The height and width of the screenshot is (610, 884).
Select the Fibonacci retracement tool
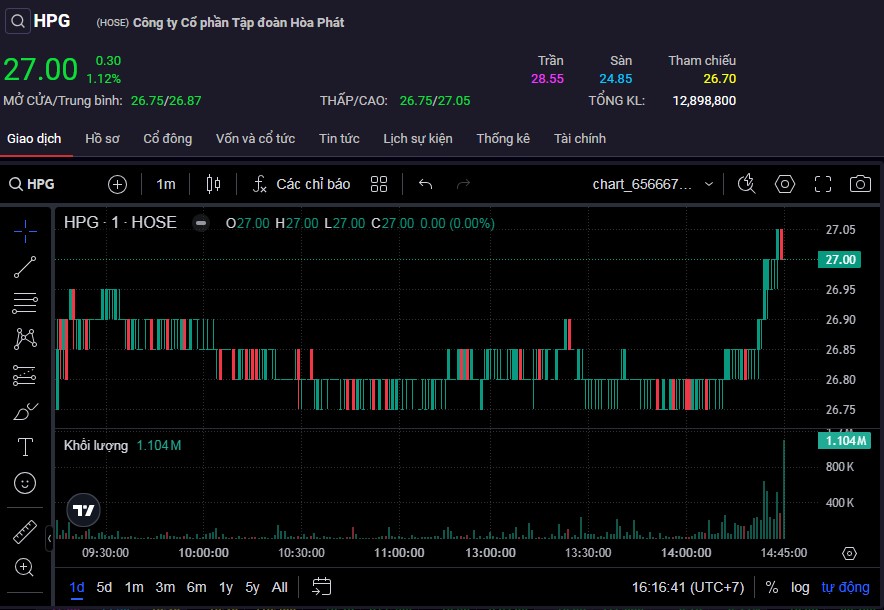coord(25,303)
